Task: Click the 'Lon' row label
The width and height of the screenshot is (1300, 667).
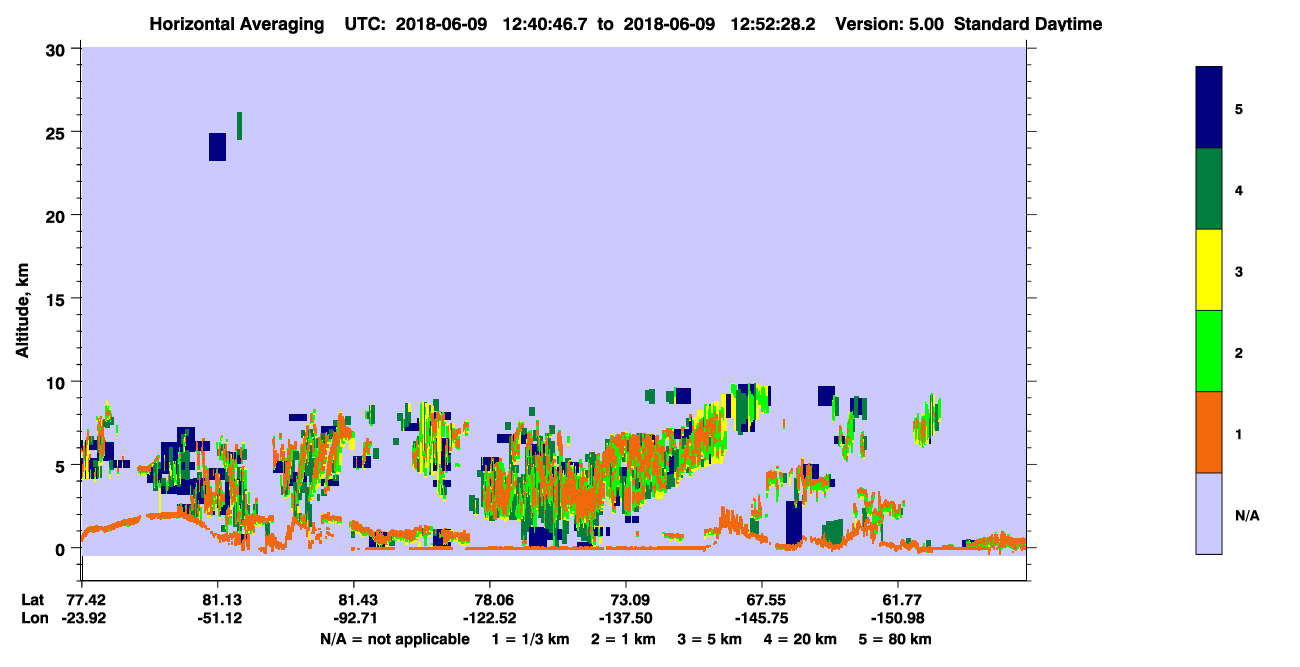Action: [x=34, y=618]
